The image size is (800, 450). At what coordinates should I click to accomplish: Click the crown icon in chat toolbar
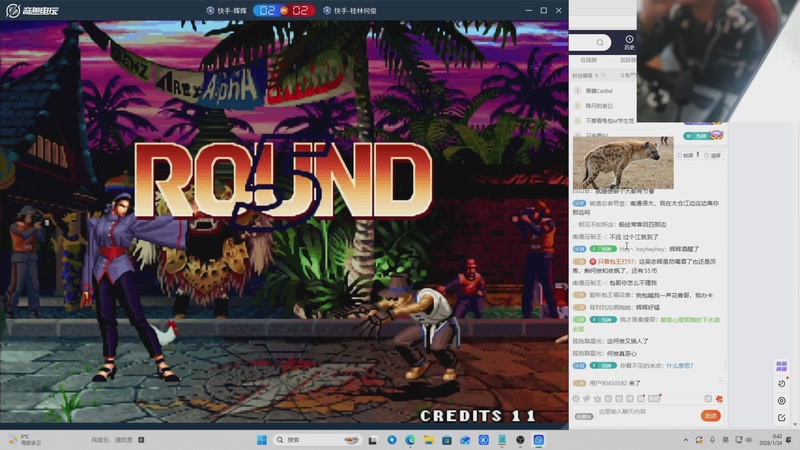(x=597, y=398)
